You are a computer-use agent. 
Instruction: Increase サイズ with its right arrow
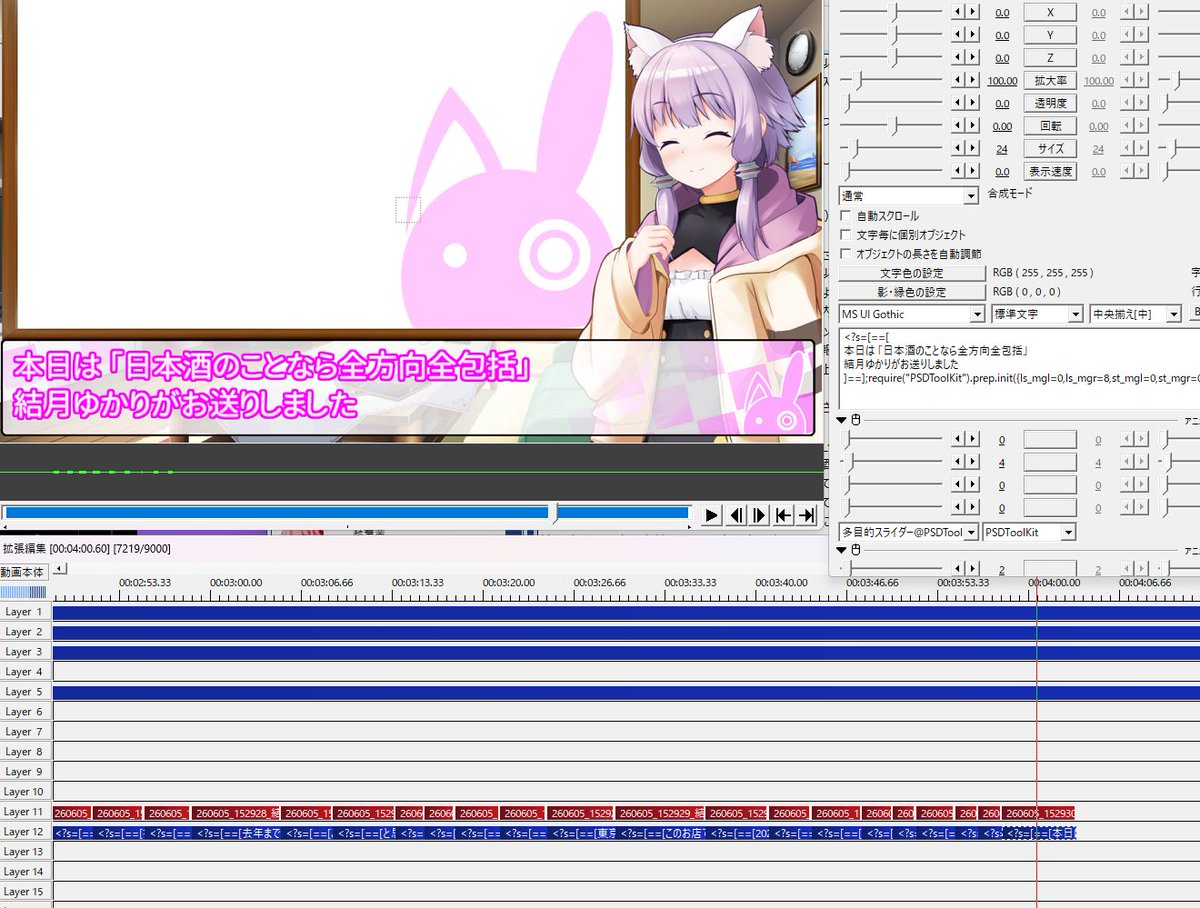click(973, 148)
